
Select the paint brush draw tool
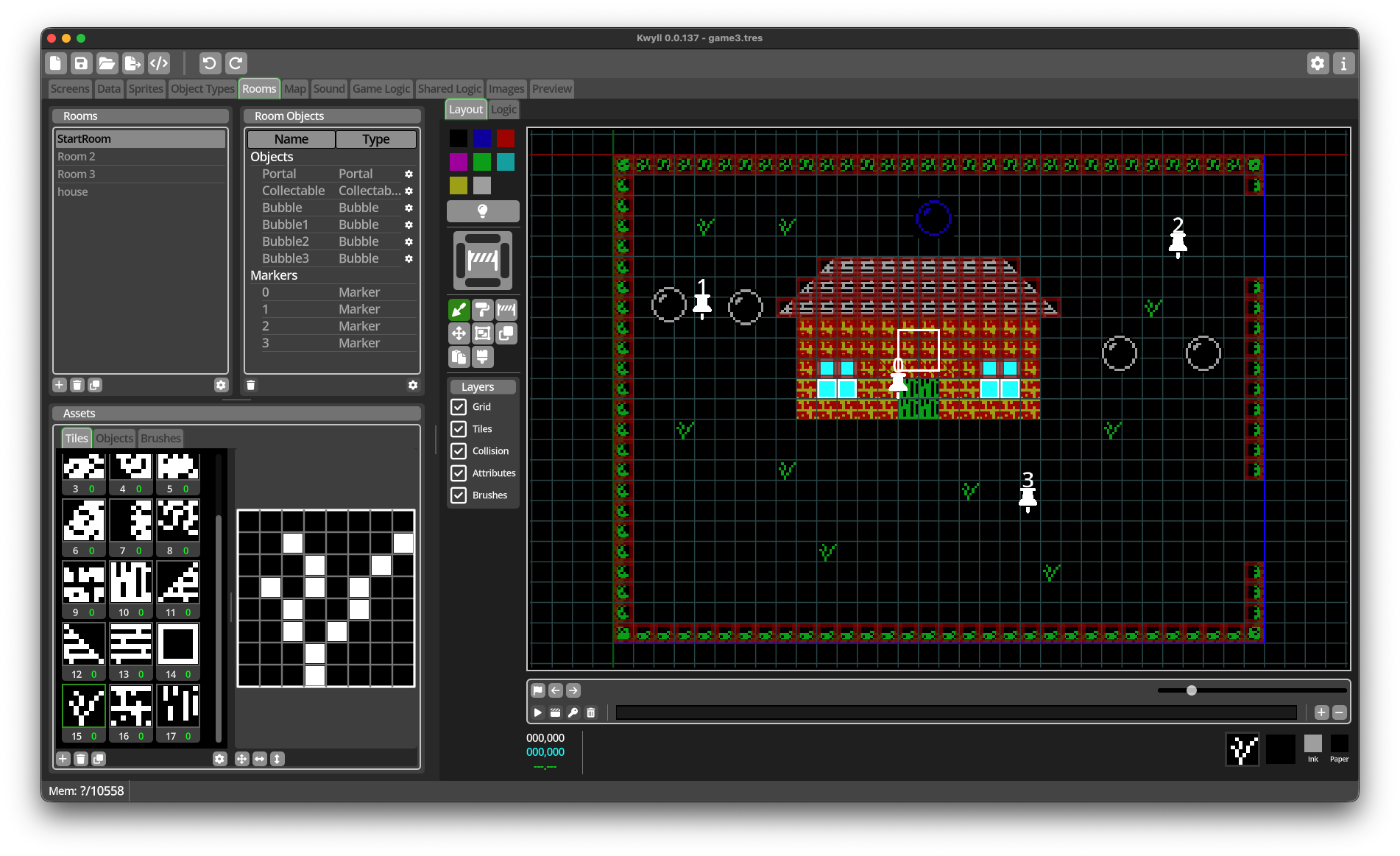point(459,310)
